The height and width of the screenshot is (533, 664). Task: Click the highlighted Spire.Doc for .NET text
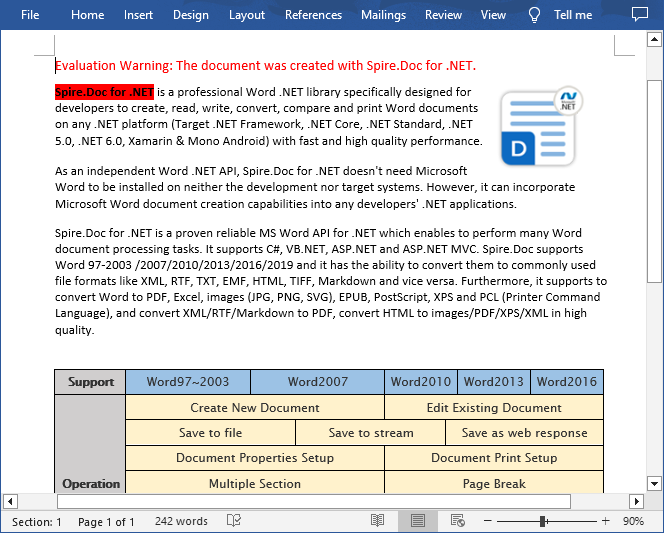104,92
